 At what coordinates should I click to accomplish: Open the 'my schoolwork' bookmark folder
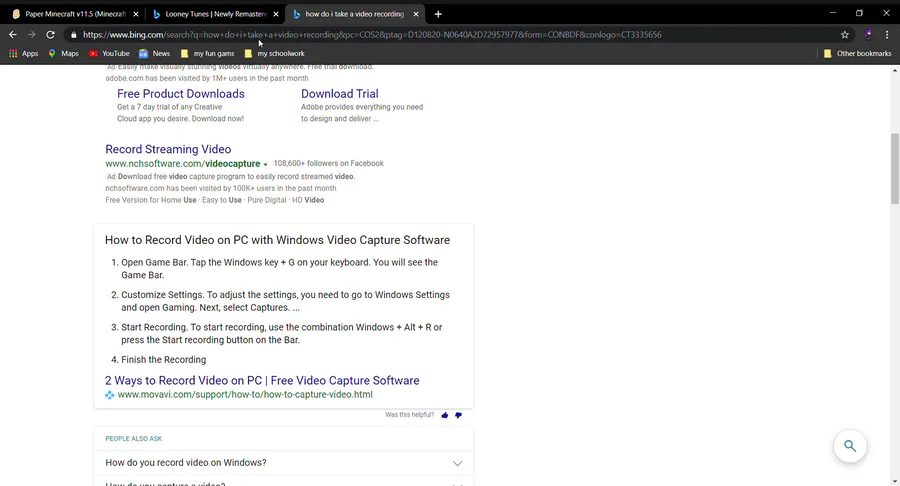(274, 53)
